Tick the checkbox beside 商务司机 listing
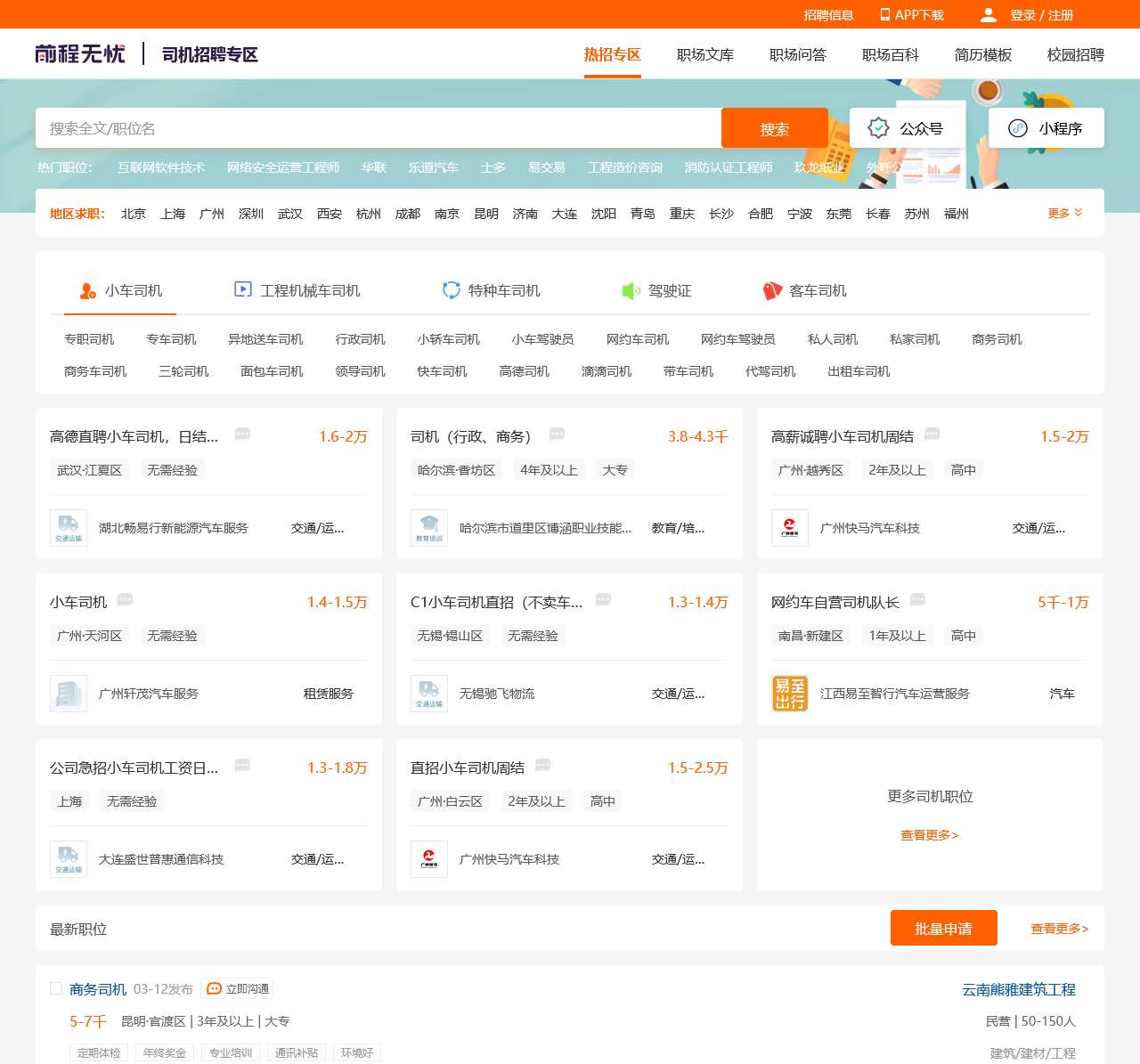 56,988
